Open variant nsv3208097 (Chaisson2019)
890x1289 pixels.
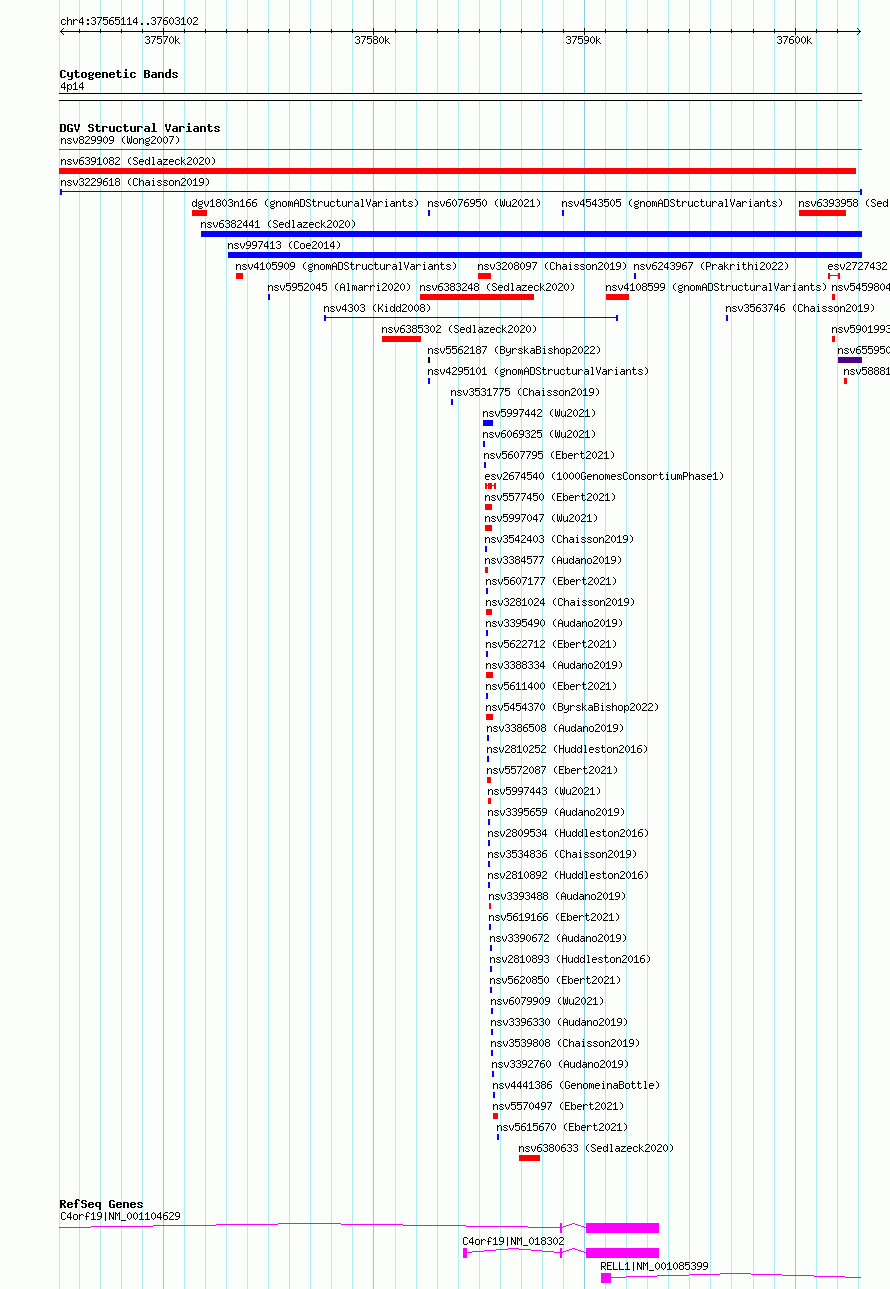click(552, 266)
